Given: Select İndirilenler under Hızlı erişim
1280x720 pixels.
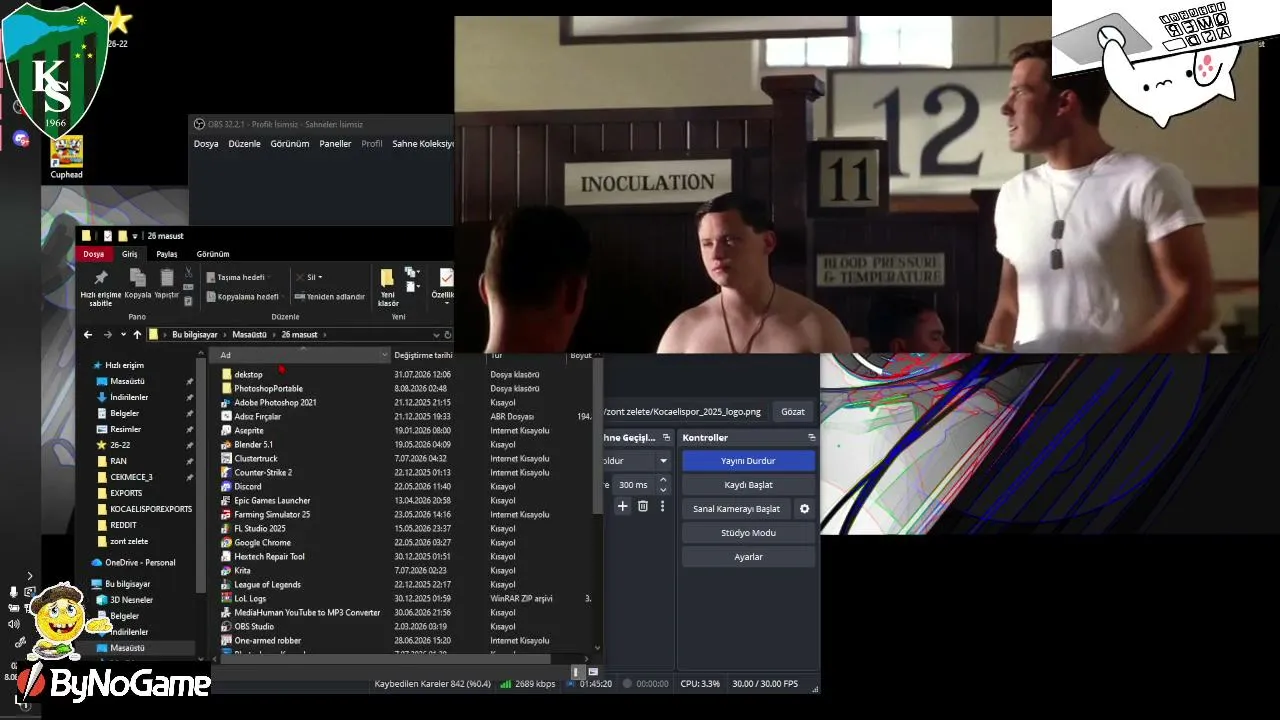Looking at the screenshot, I should click(x=129, y=397).
